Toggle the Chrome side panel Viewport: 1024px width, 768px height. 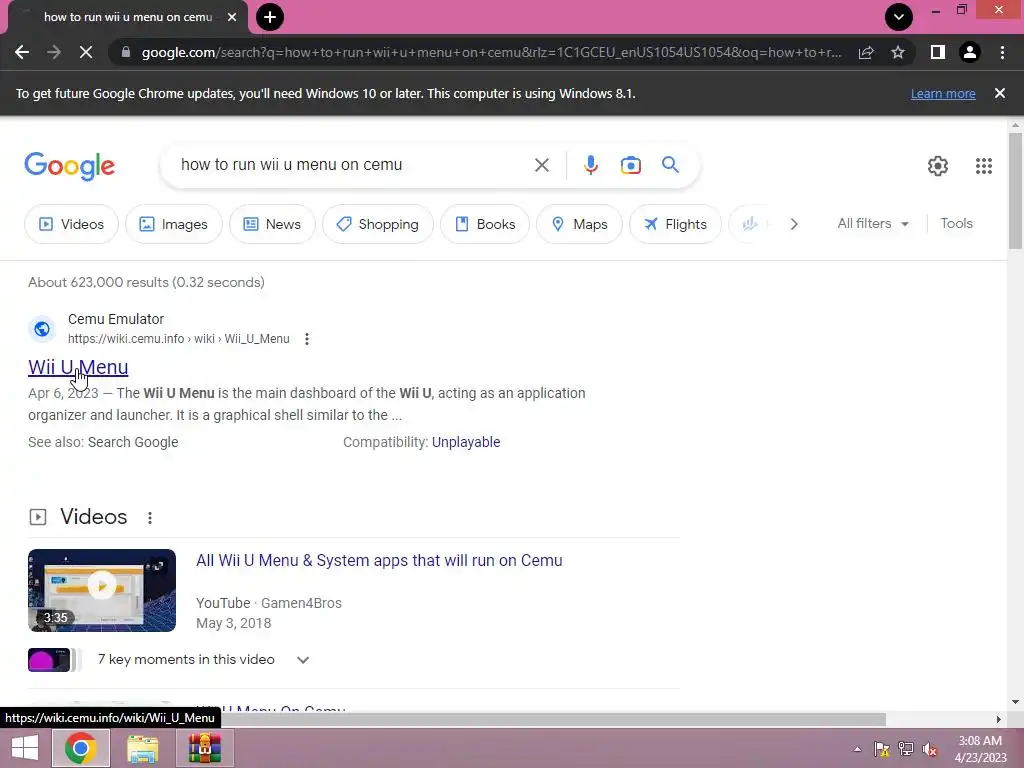click(x=938, y=52)
